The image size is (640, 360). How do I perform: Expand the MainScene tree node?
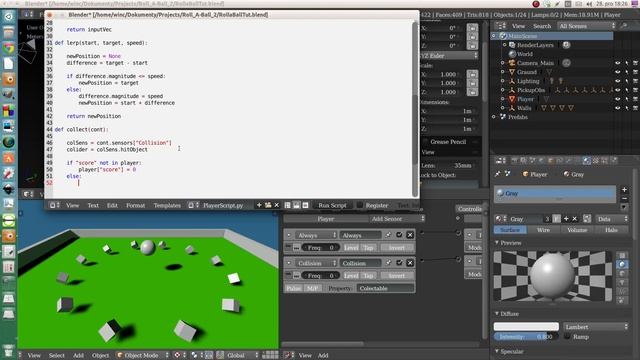pos(493,36)
